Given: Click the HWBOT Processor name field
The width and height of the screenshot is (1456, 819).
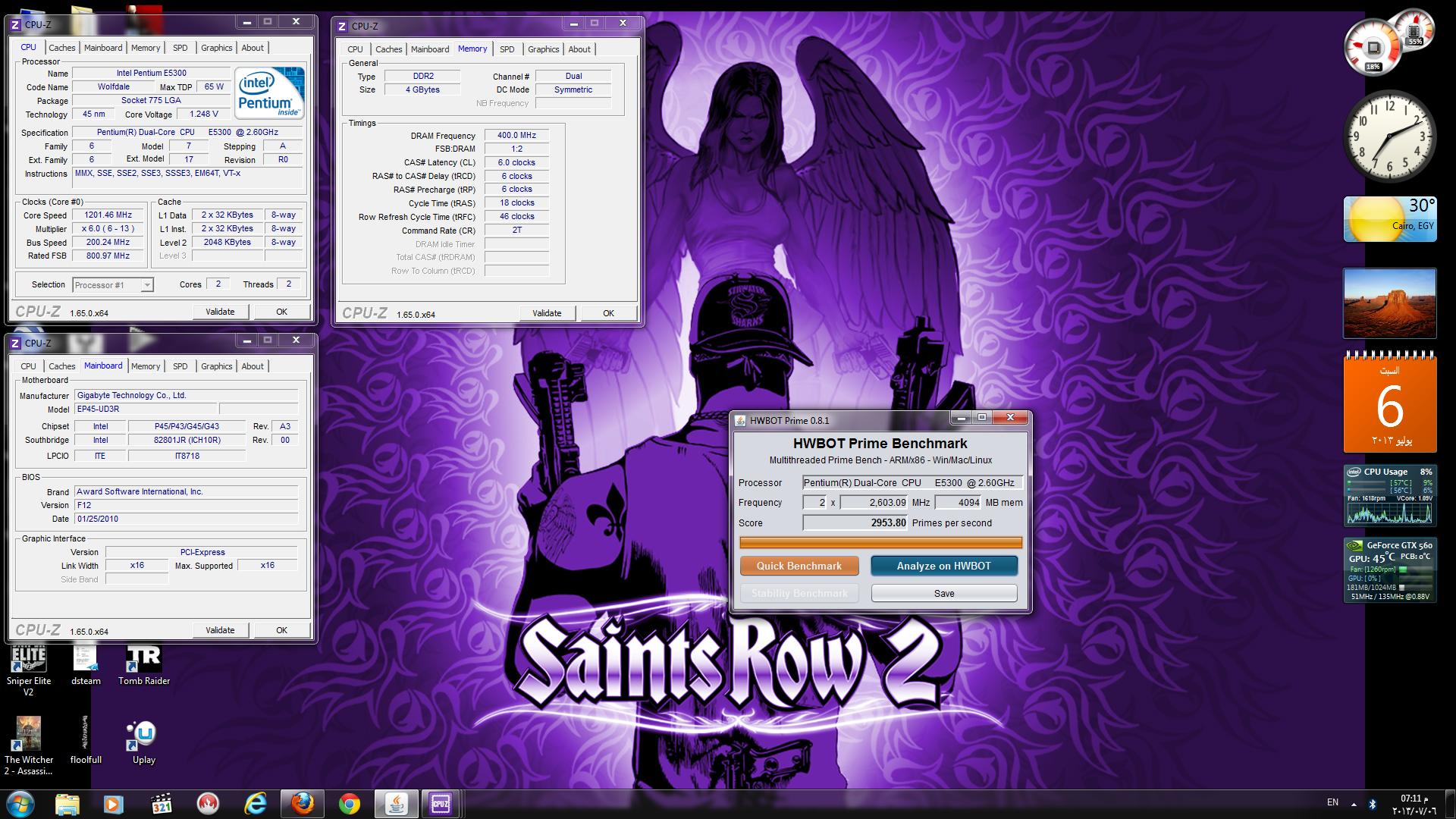Looking at the screenshot, I should coord(913,482).
